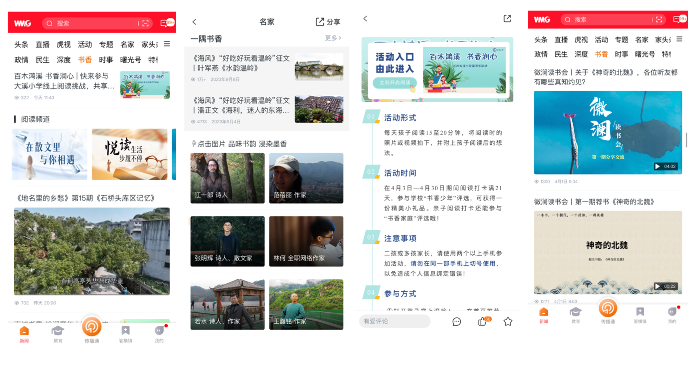
Task: Select the 时事 sub-tab on the 微澜读书会 screen
Action: [x=621, y=54]
